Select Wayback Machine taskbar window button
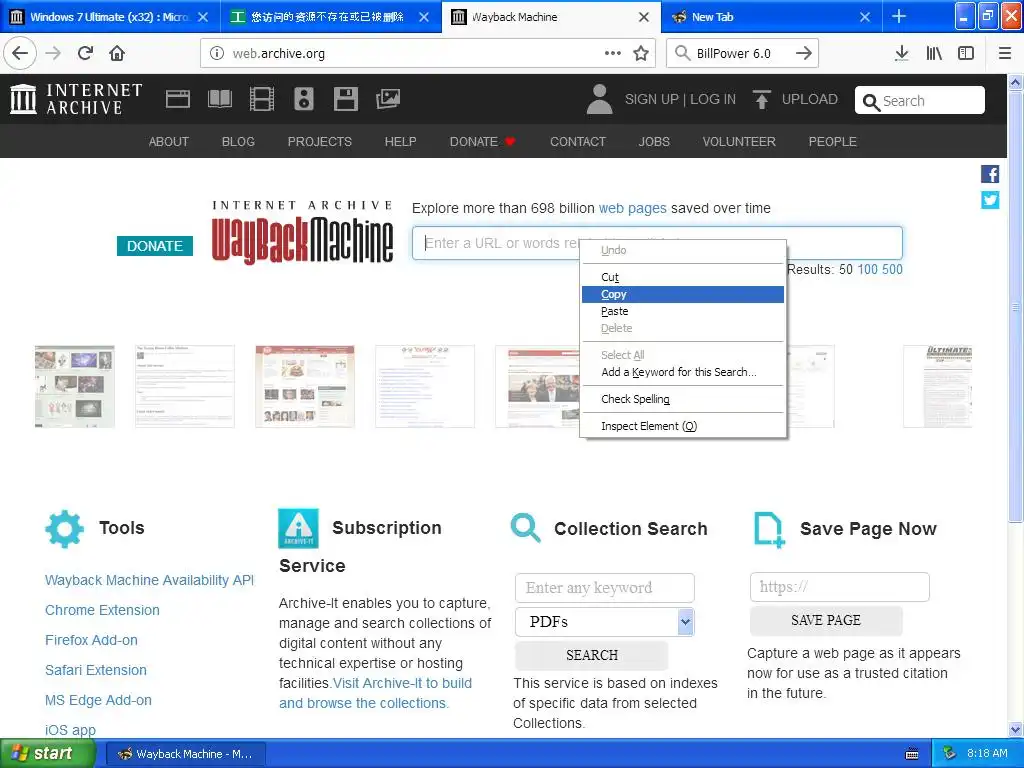1024x768 pixels. [185, 754]
